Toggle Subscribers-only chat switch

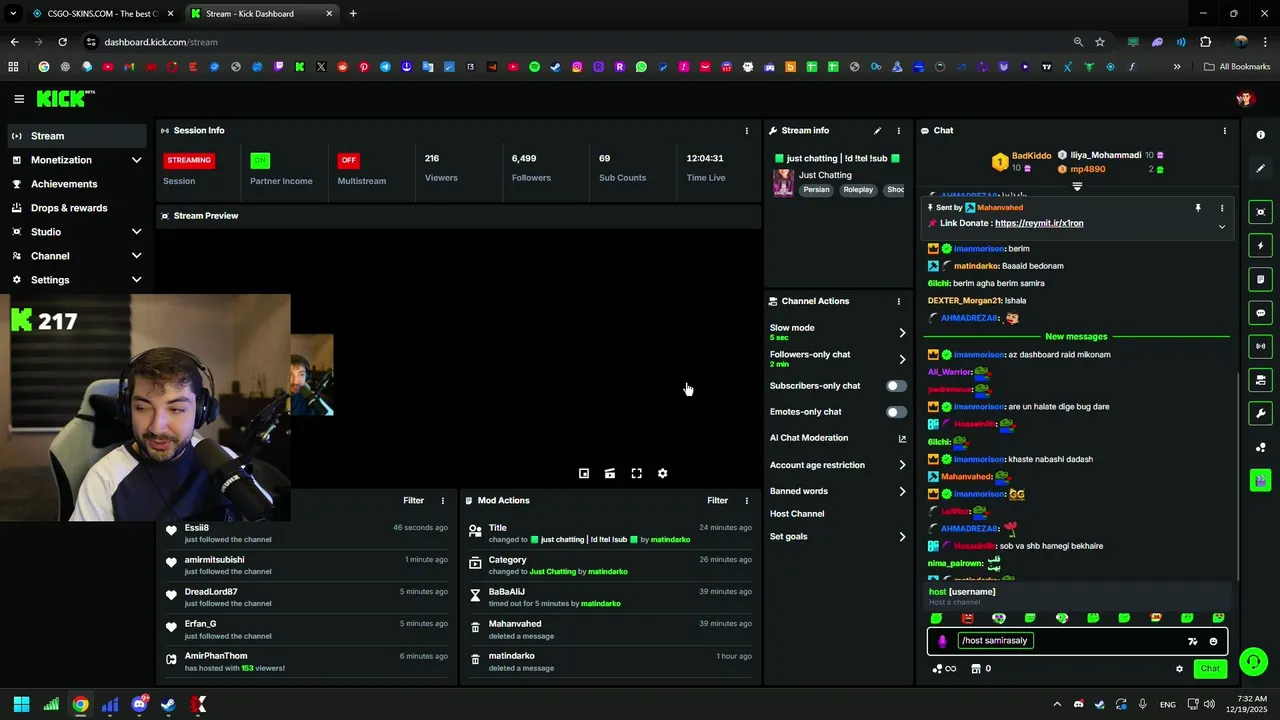(x=896, y=386)
